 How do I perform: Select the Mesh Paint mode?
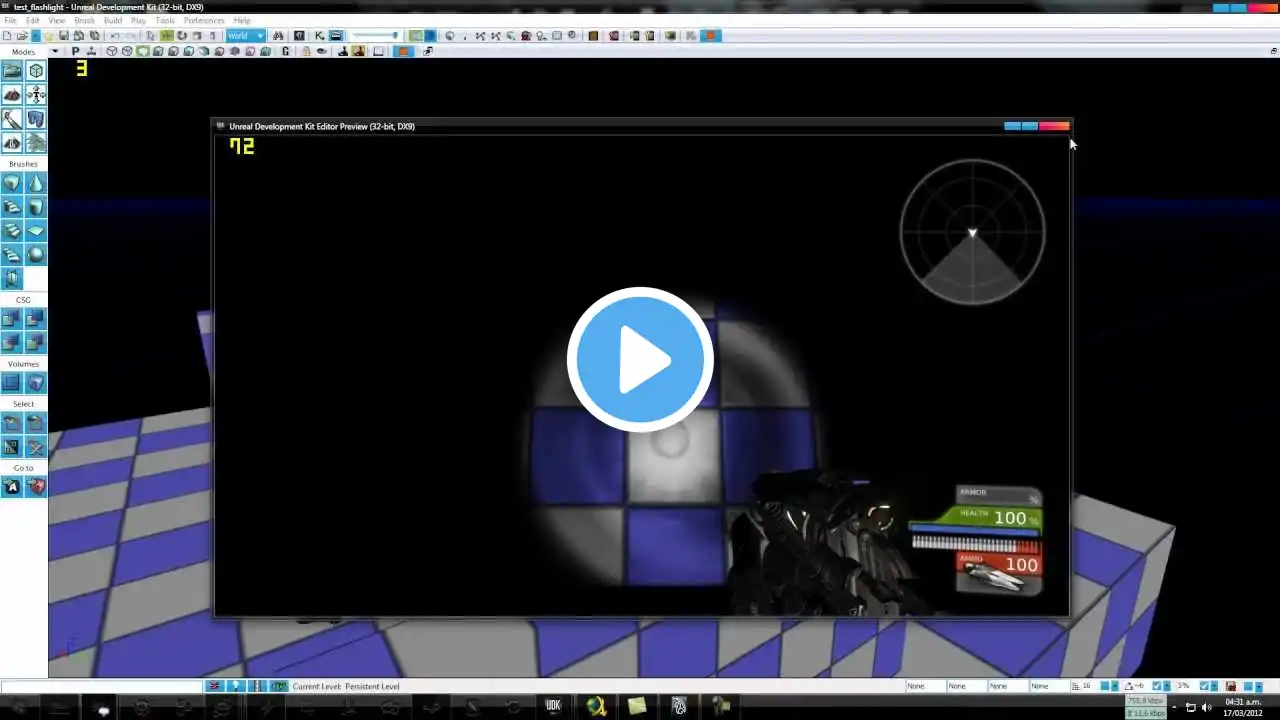(x=12, y=119)
